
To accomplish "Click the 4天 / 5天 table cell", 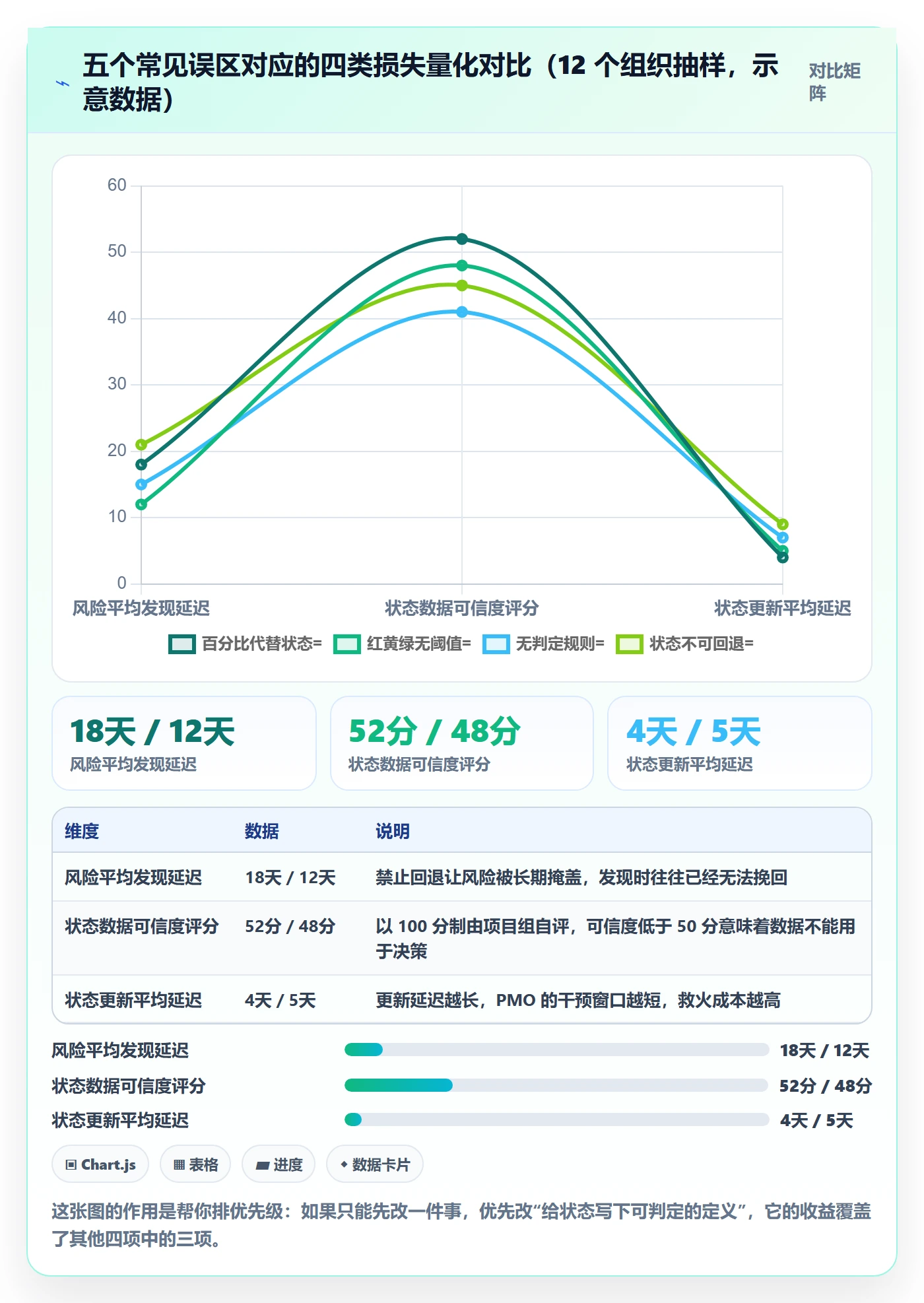I will tap(280, 1000).
